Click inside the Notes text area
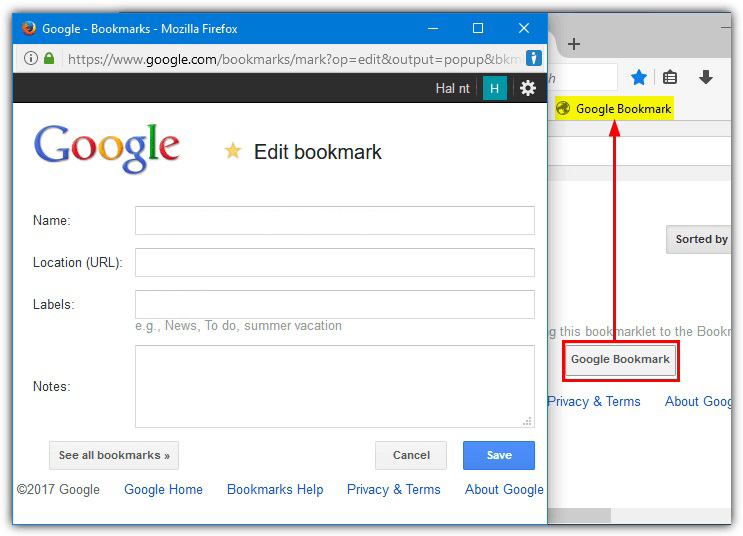 click(x=335, y=386)
